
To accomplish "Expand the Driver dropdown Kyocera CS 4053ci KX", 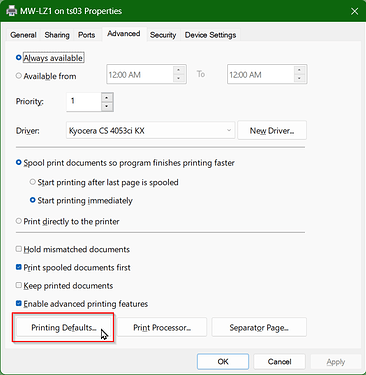I will 151,130.
